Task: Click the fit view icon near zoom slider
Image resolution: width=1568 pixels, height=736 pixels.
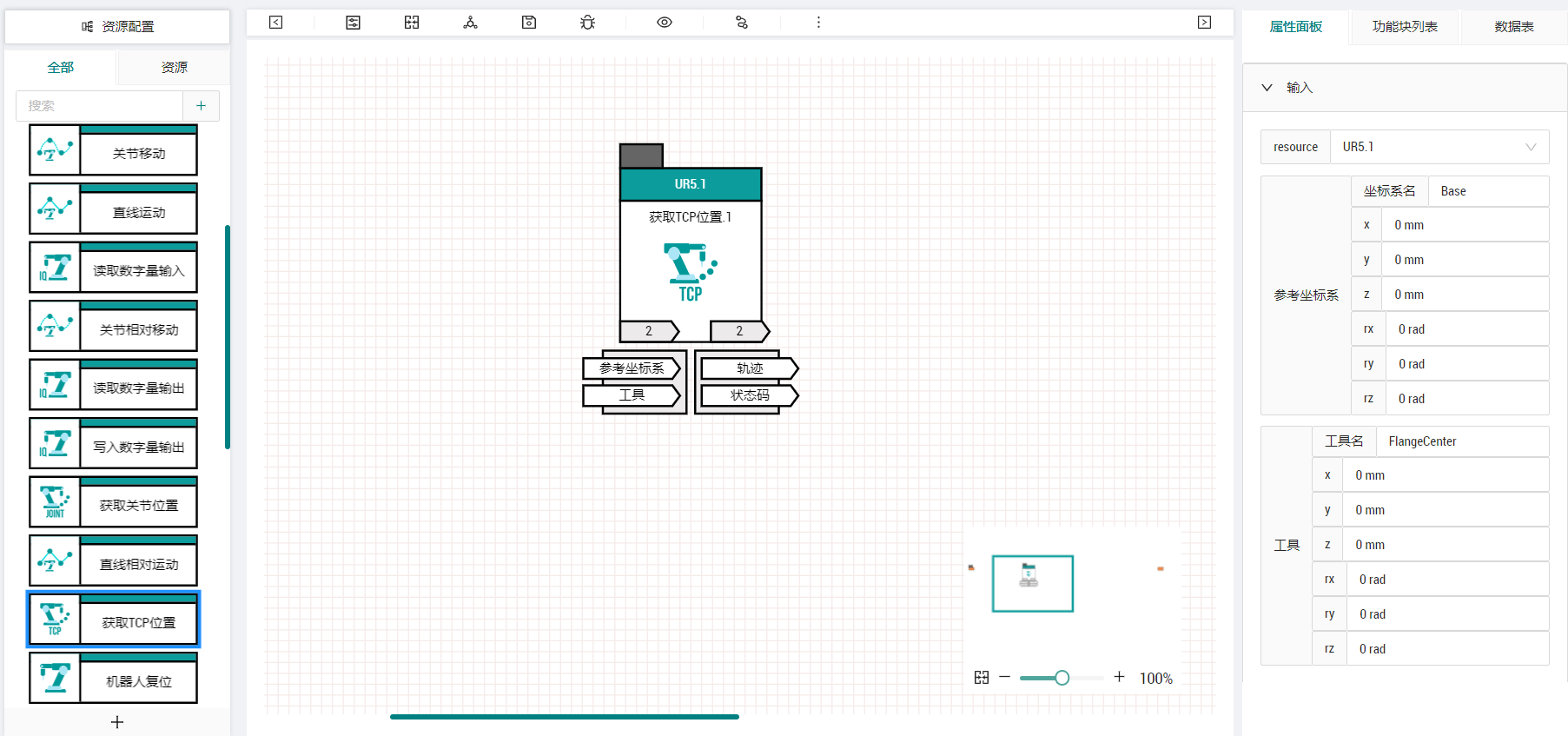Action: [982, 678]
